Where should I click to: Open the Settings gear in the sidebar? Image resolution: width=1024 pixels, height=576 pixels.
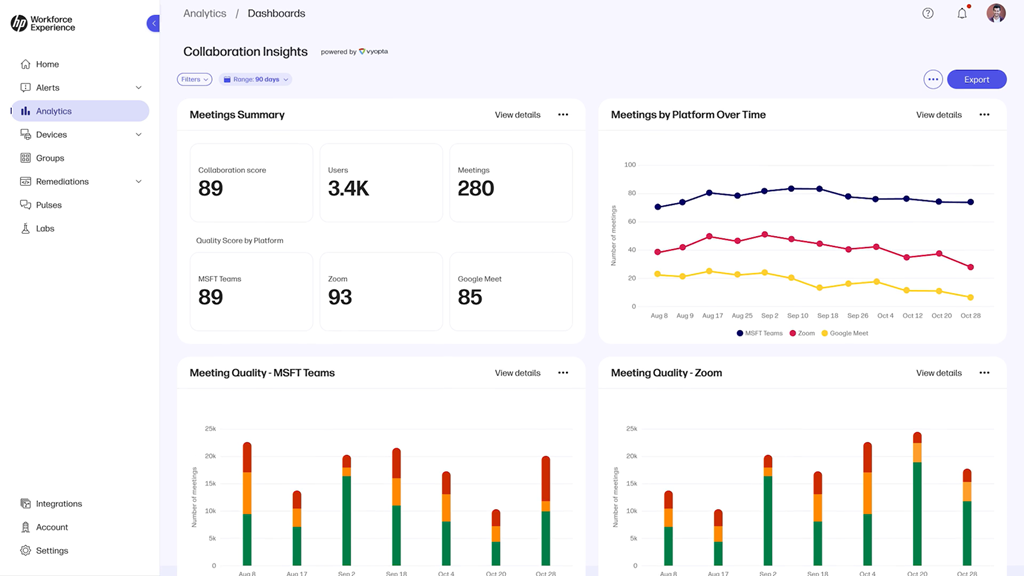point(24,550)
